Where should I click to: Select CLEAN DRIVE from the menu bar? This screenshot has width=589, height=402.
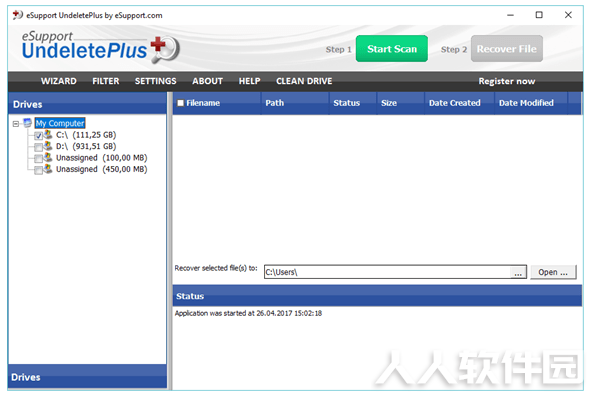pyautogui.click(x=304, y=81)
